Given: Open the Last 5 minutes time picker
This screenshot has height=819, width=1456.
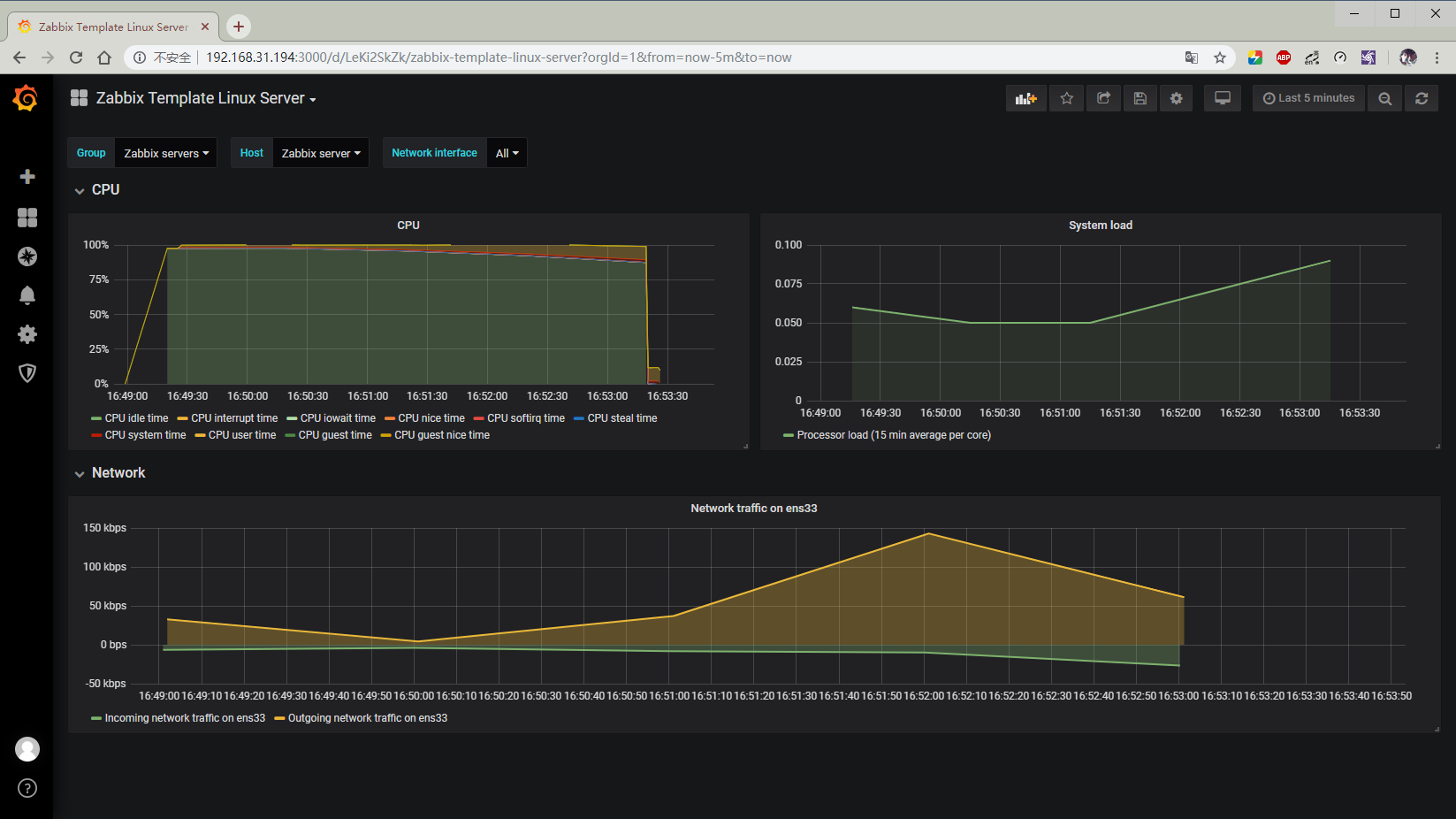Looking at the screenshot, I should point(1308,98).
